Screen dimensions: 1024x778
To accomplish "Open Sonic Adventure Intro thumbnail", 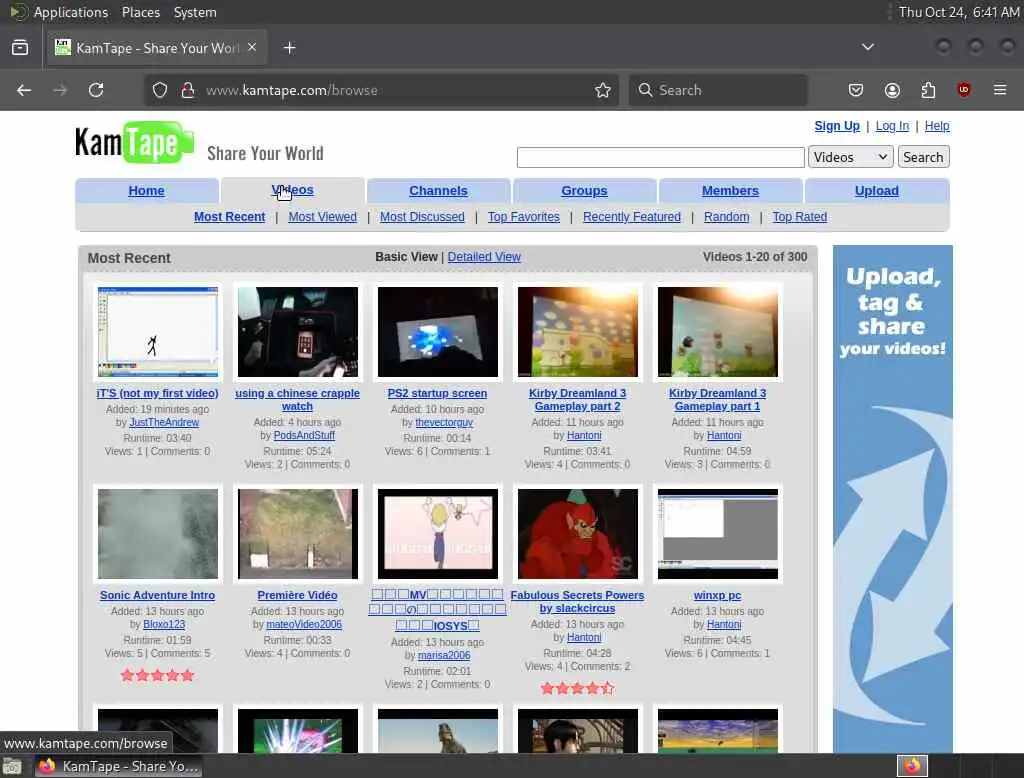I will [157, 534].
